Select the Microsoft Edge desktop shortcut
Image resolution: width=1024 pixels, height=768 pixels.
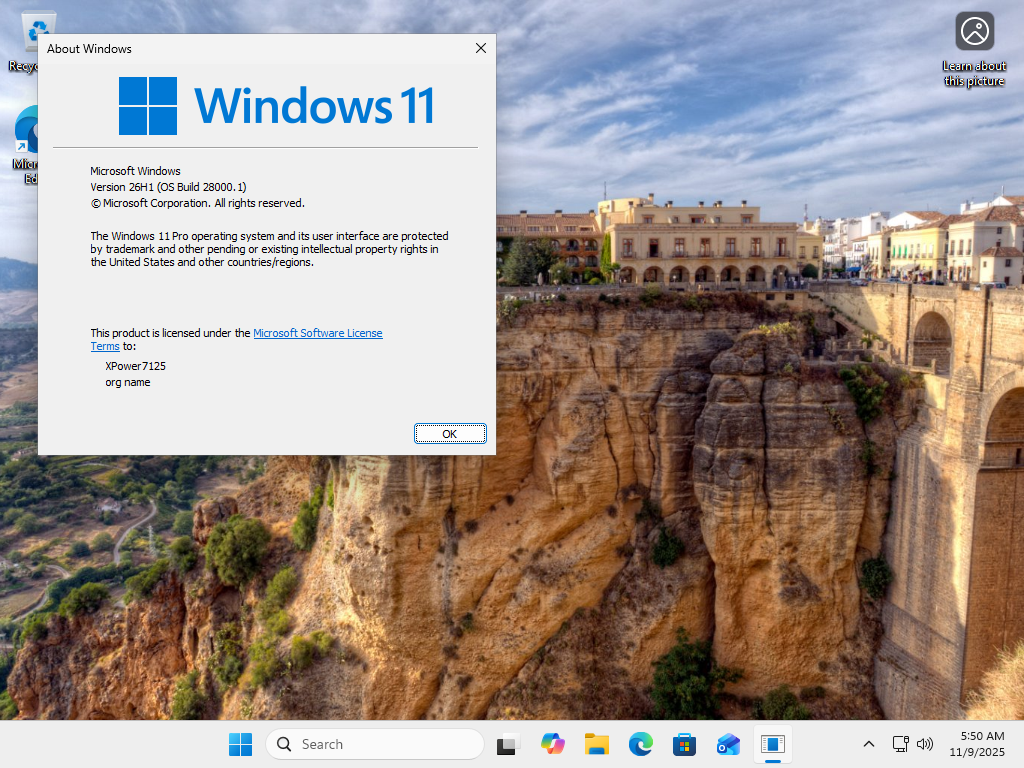tap(25, 144)
